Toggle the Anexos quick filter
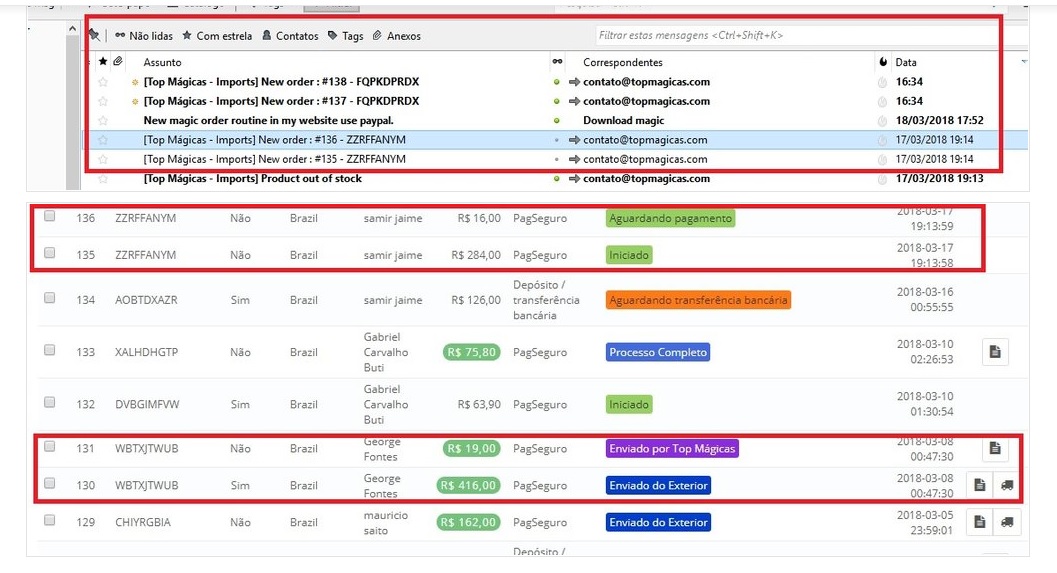 tap(396, 36)
